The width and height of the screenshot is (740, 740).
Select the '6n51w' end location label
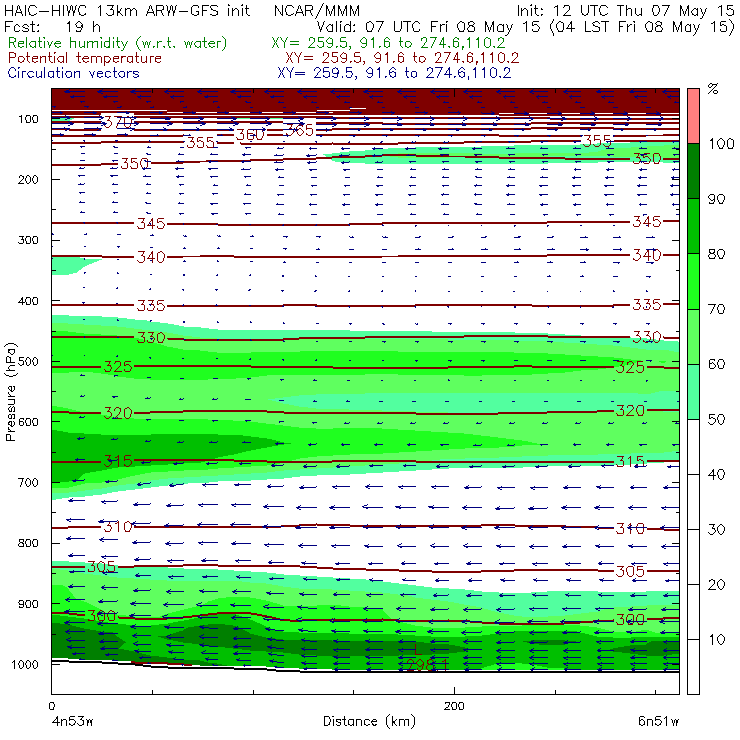pos(658,722)
